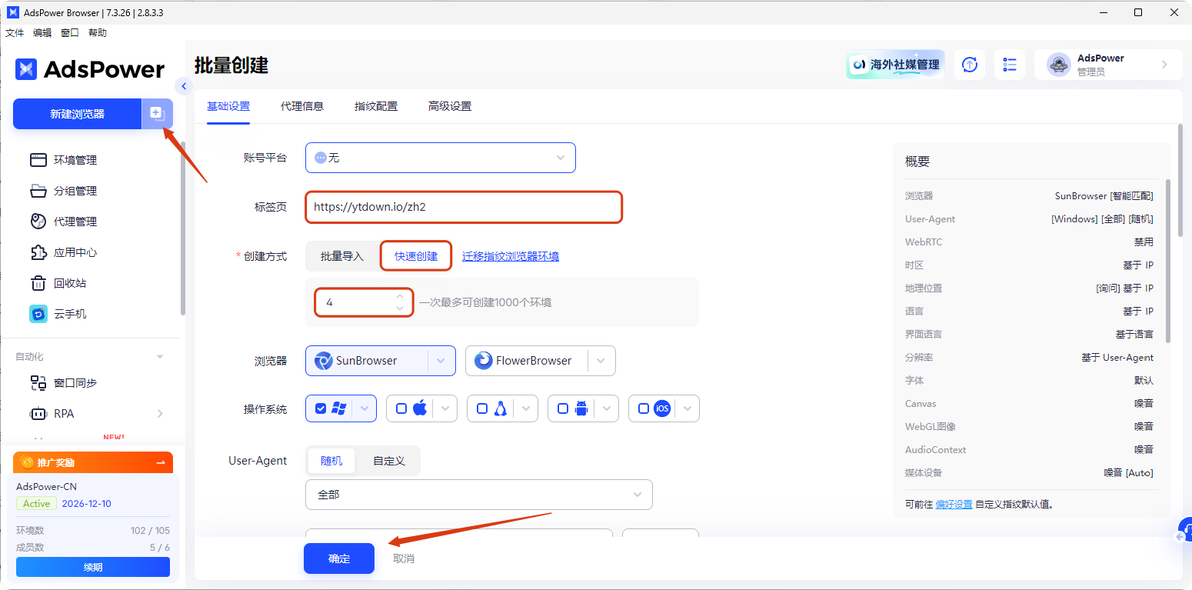Select 批量导入 creation method
Viewport: 1192px width, 590px height.
(x=342, y=256)
